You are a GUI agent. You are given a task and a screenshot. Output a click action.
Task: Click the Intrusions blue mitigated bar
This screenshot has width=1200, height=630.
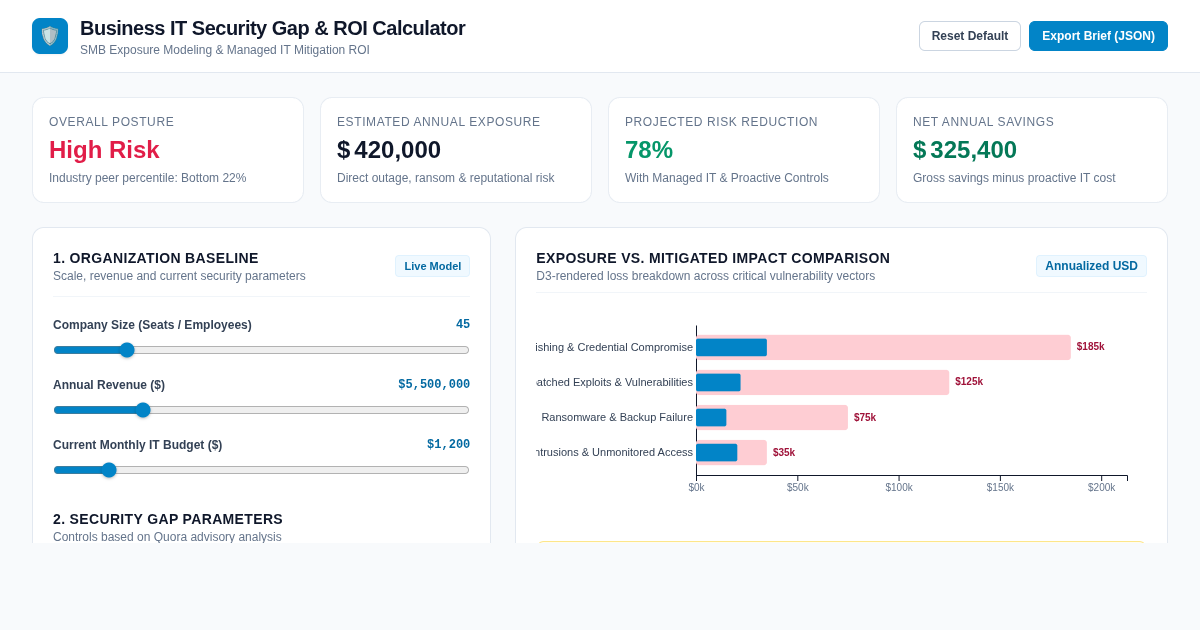tap(716, 452)
